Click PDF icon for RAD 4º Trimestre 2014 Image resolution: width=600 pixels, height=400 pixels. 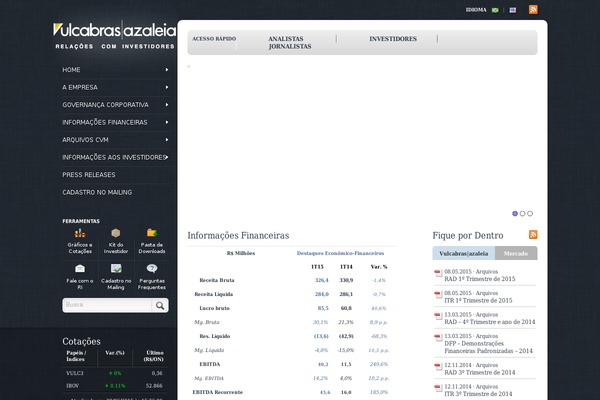438,316
